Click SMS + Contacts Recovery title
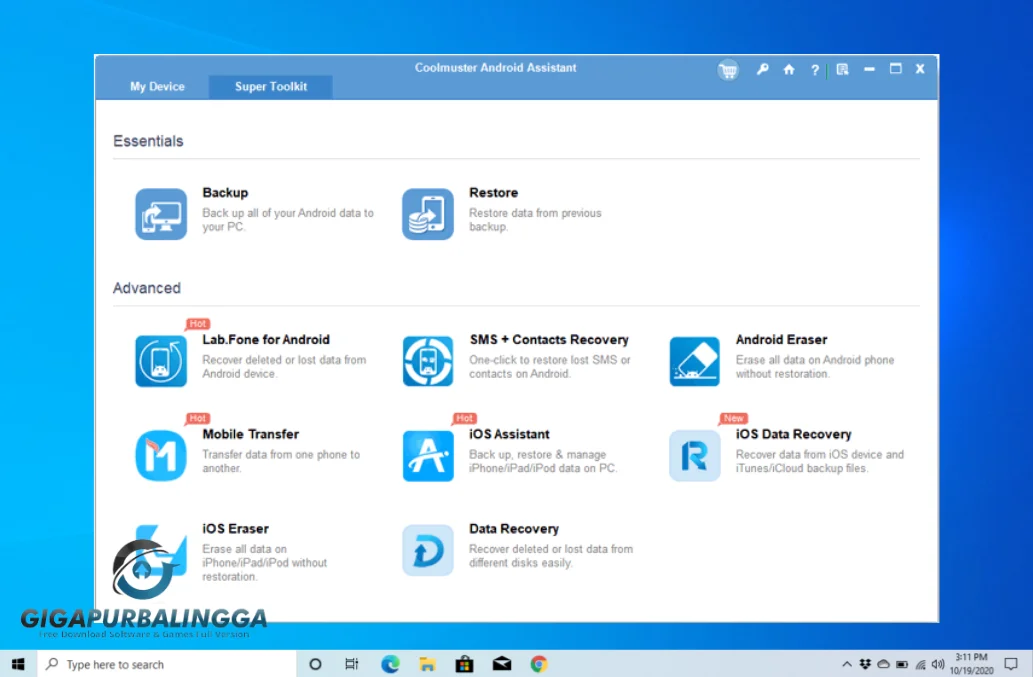The height and width of the screenshot is (677, 1033). (549, 340)
